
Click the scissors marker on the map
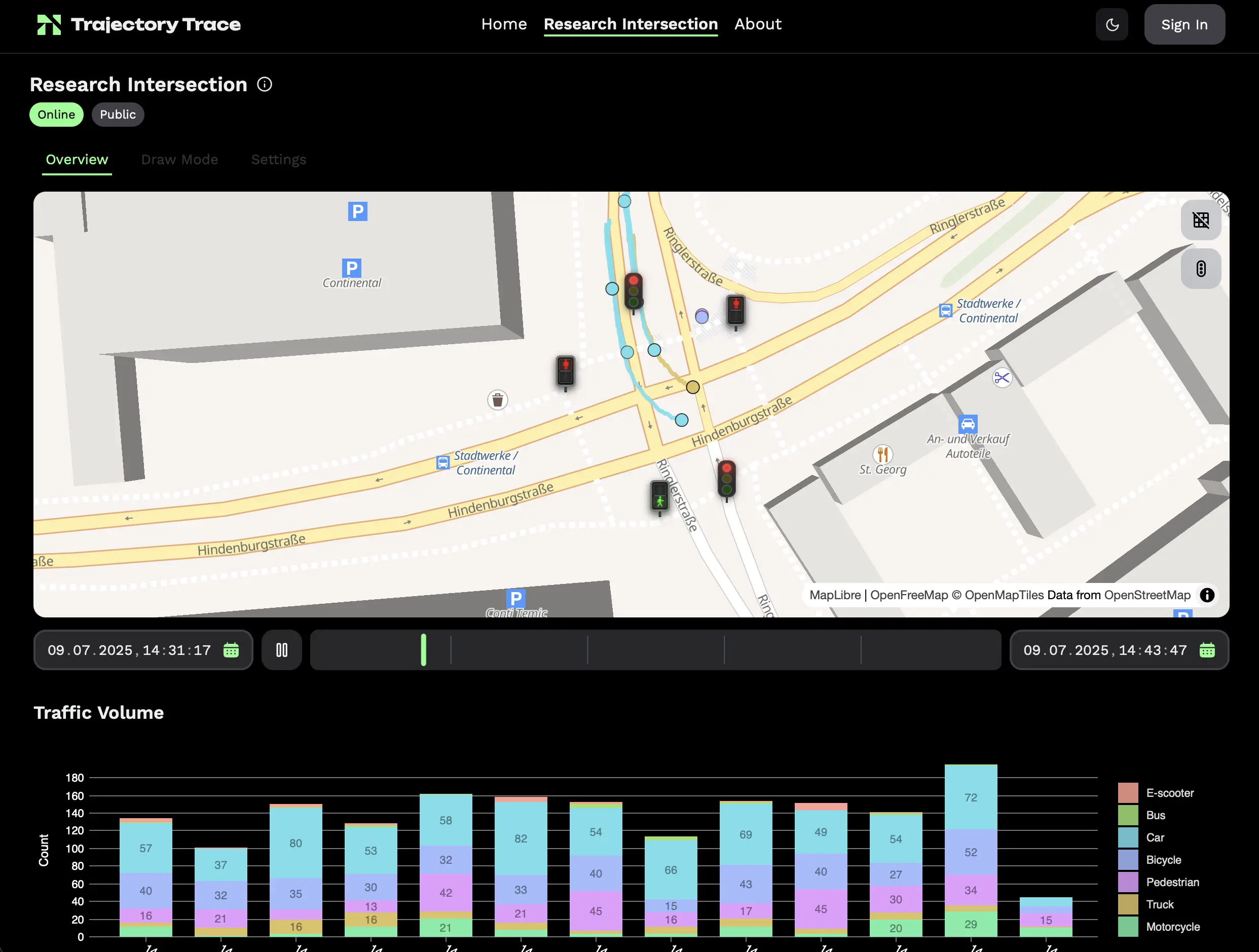[x=1002, y=378]
